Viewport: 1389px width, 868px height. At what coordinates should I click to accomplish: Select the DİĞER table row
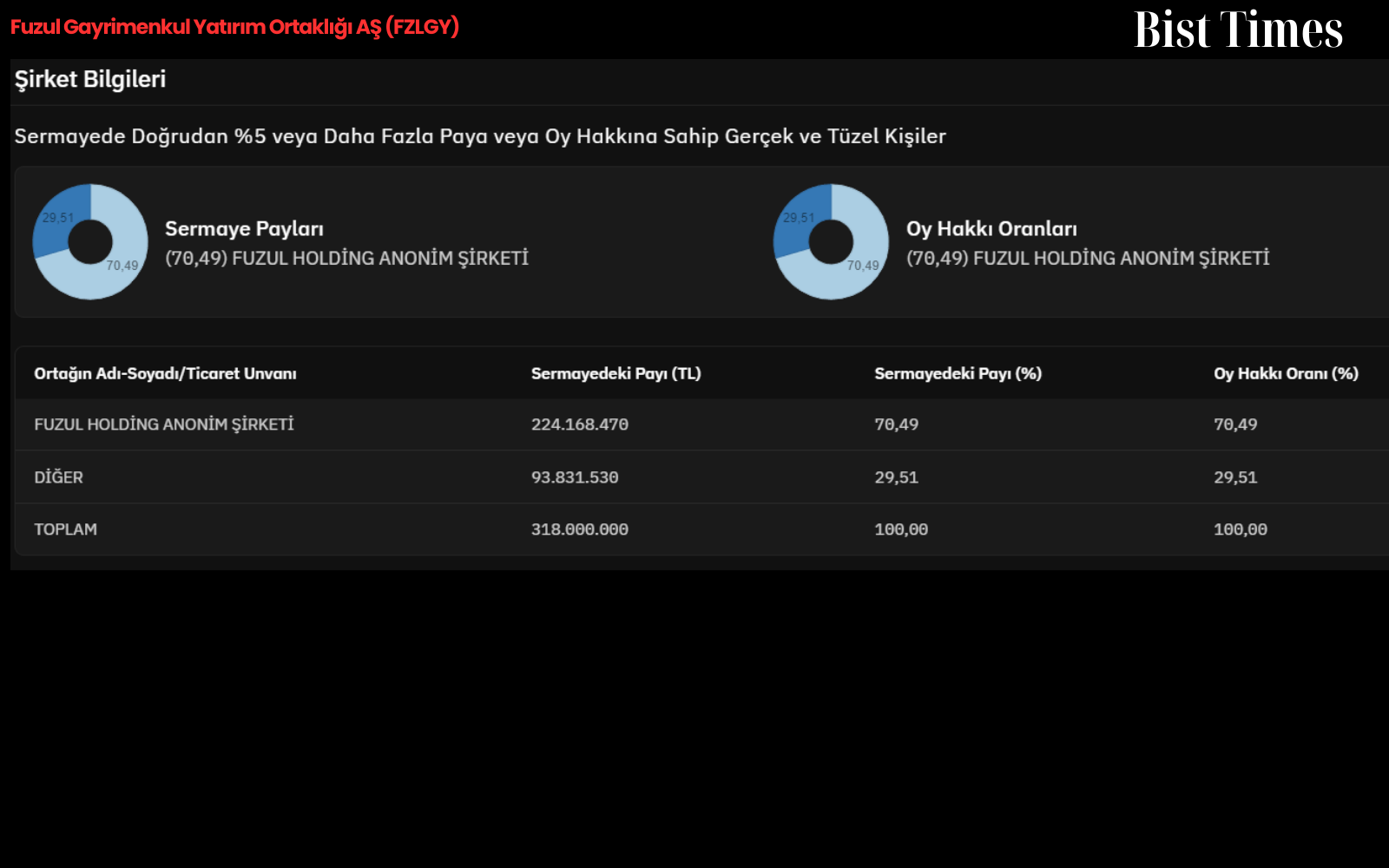(x=701, y=477)
